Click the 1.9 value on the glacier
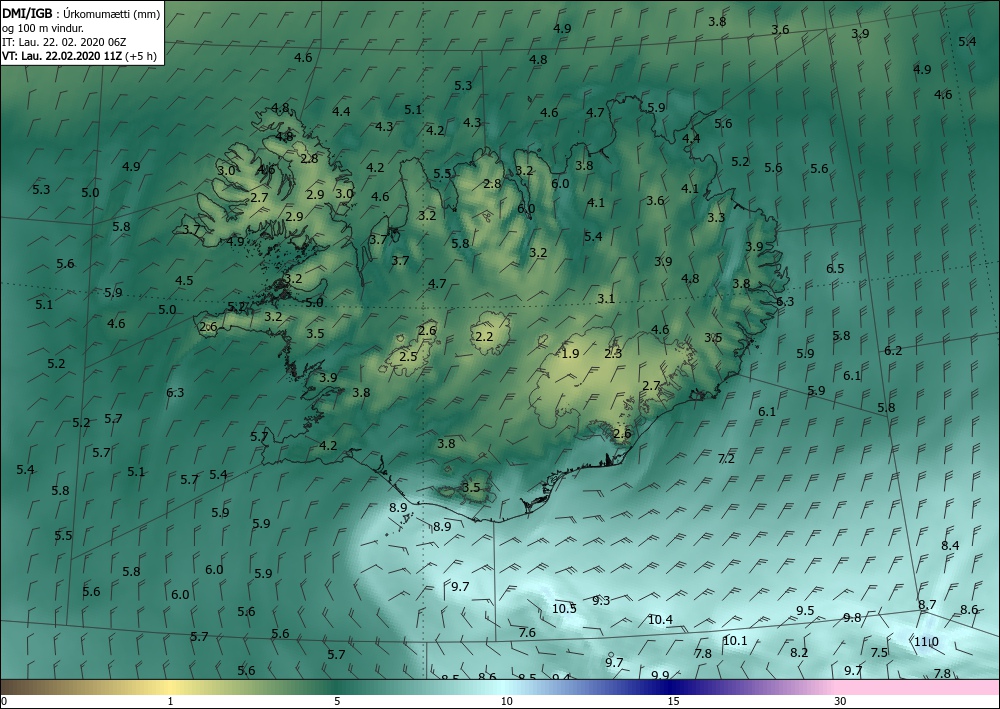This screenshot has height=709, width=1000. 570,353
